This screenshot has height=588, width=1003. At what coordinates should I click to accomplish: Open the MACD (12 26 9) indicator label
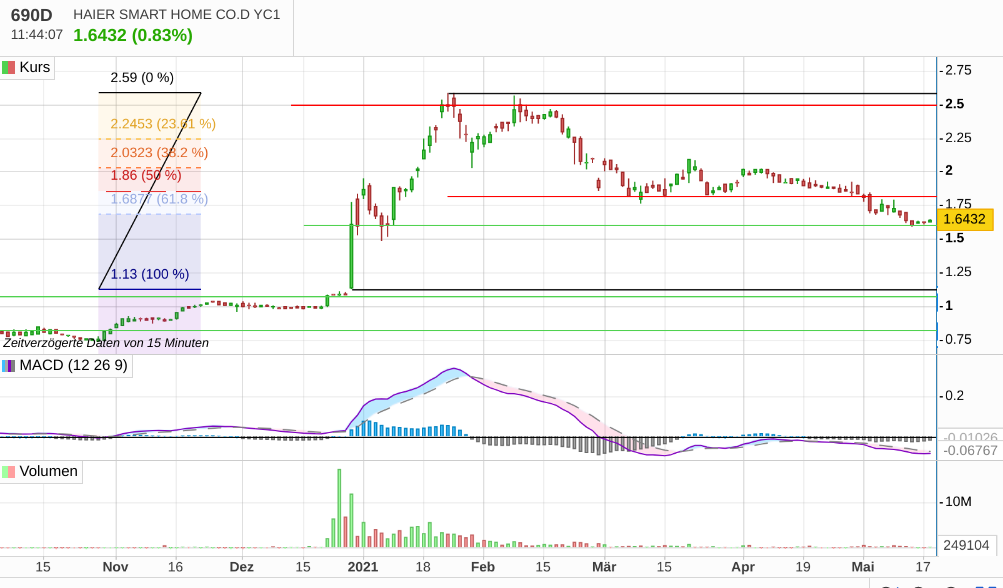[x=73, y=366]
